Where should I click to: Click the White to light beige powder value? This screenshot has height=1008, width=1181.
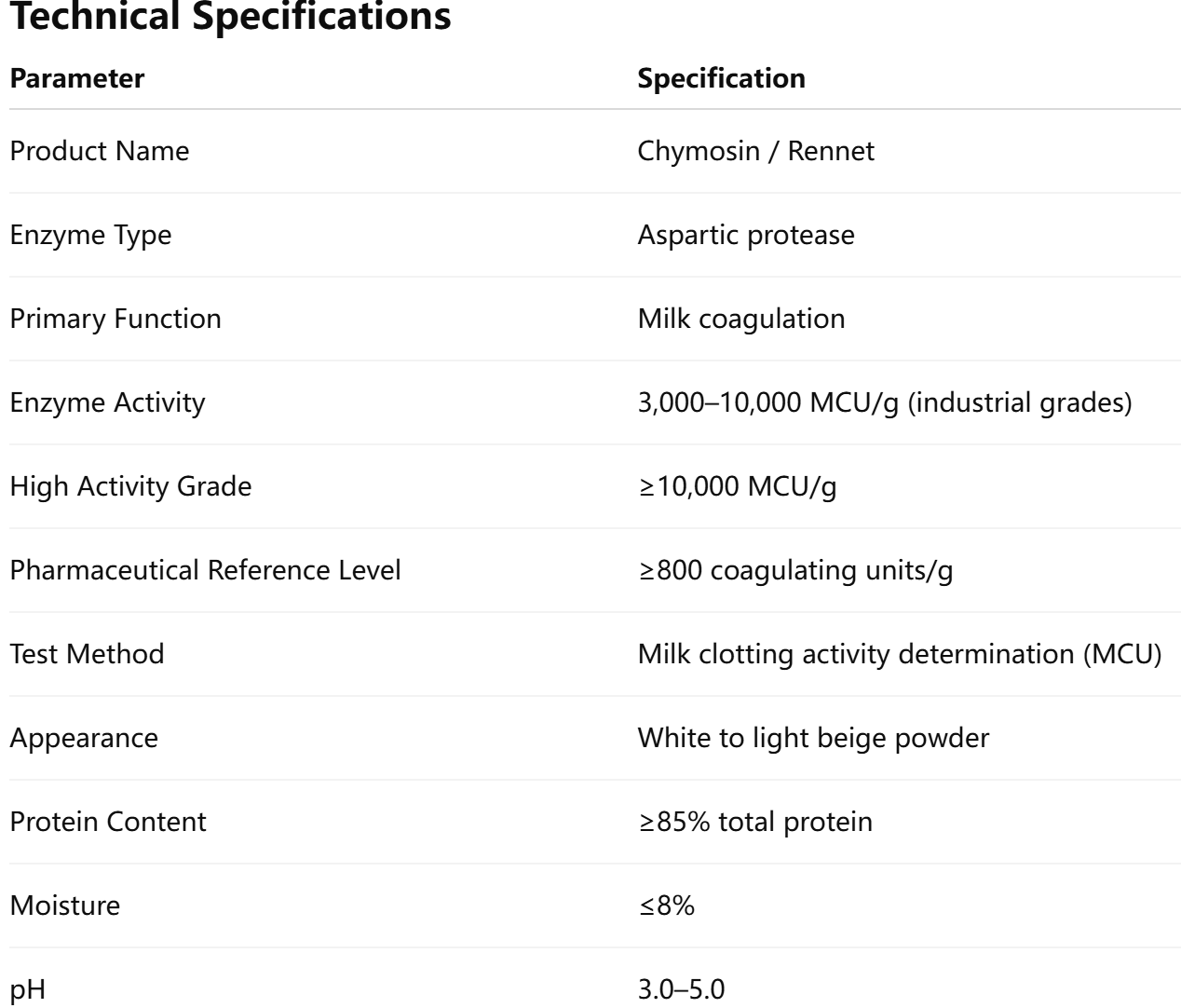point(812,738)
